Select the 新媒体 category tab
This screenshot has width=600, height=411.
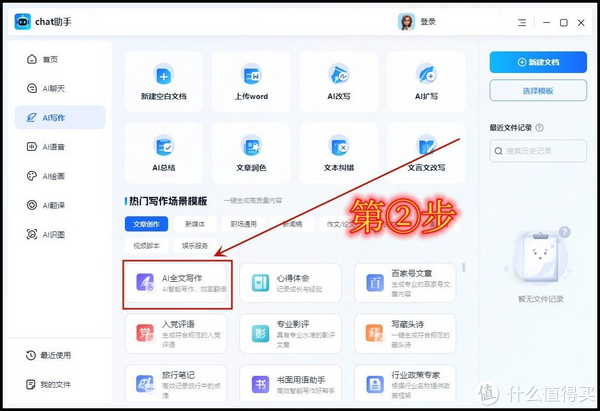196,224
